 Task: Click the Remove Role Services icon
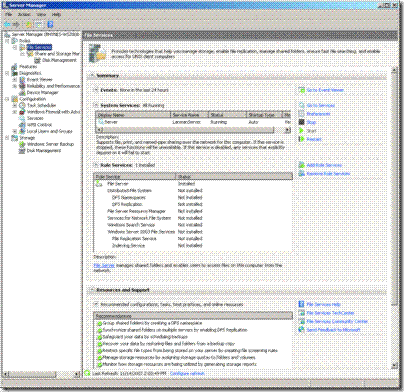point(302,173)
